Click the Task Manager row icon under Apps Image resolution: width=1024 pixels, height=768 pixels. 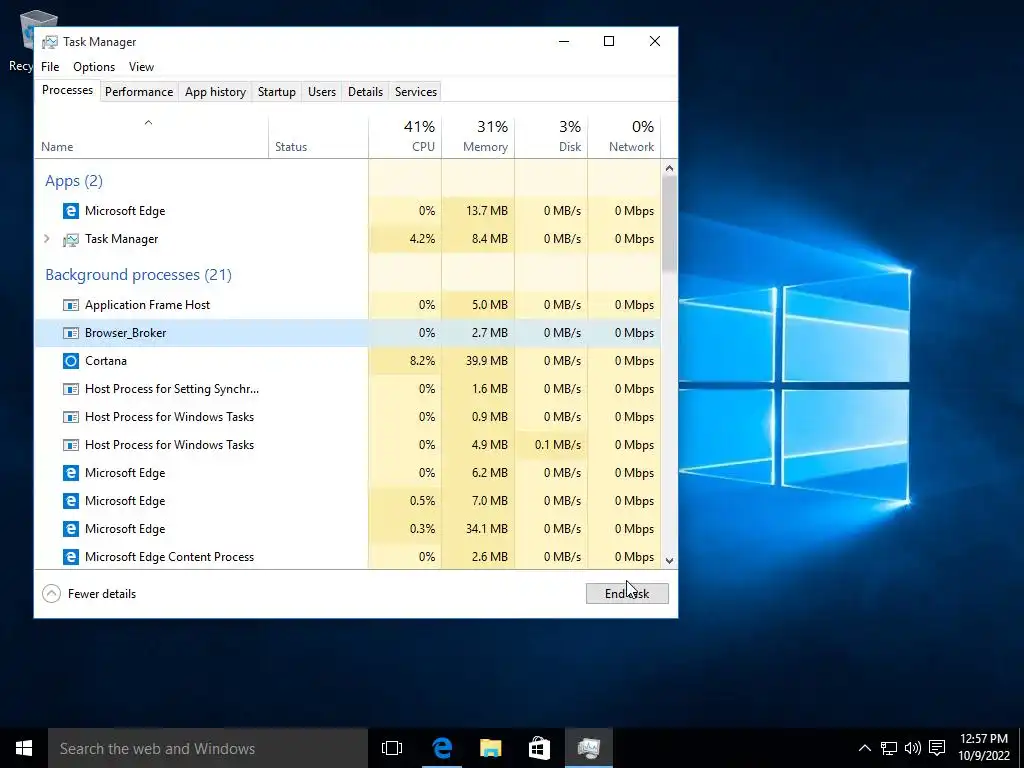click(x=71, y=239)
